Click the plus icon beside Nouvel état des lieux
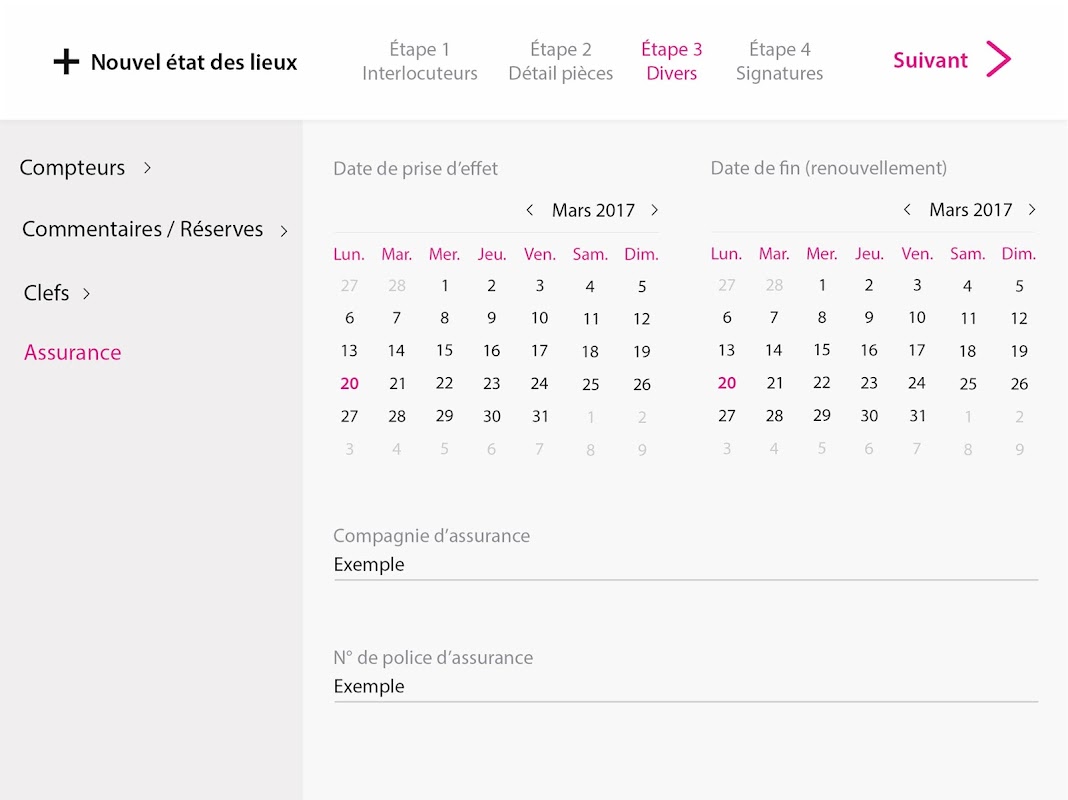Viewport: 1068px width, 800px height. (66, 62)
